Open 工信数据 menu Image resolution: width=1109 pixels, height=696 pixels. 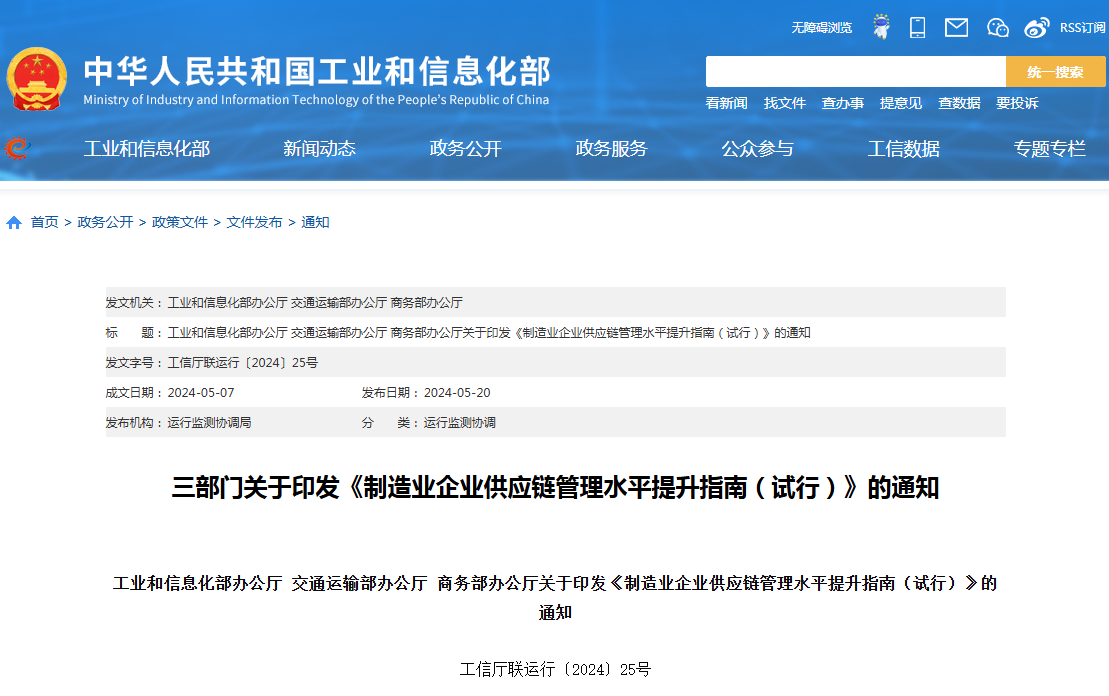(x=904, y=149)
